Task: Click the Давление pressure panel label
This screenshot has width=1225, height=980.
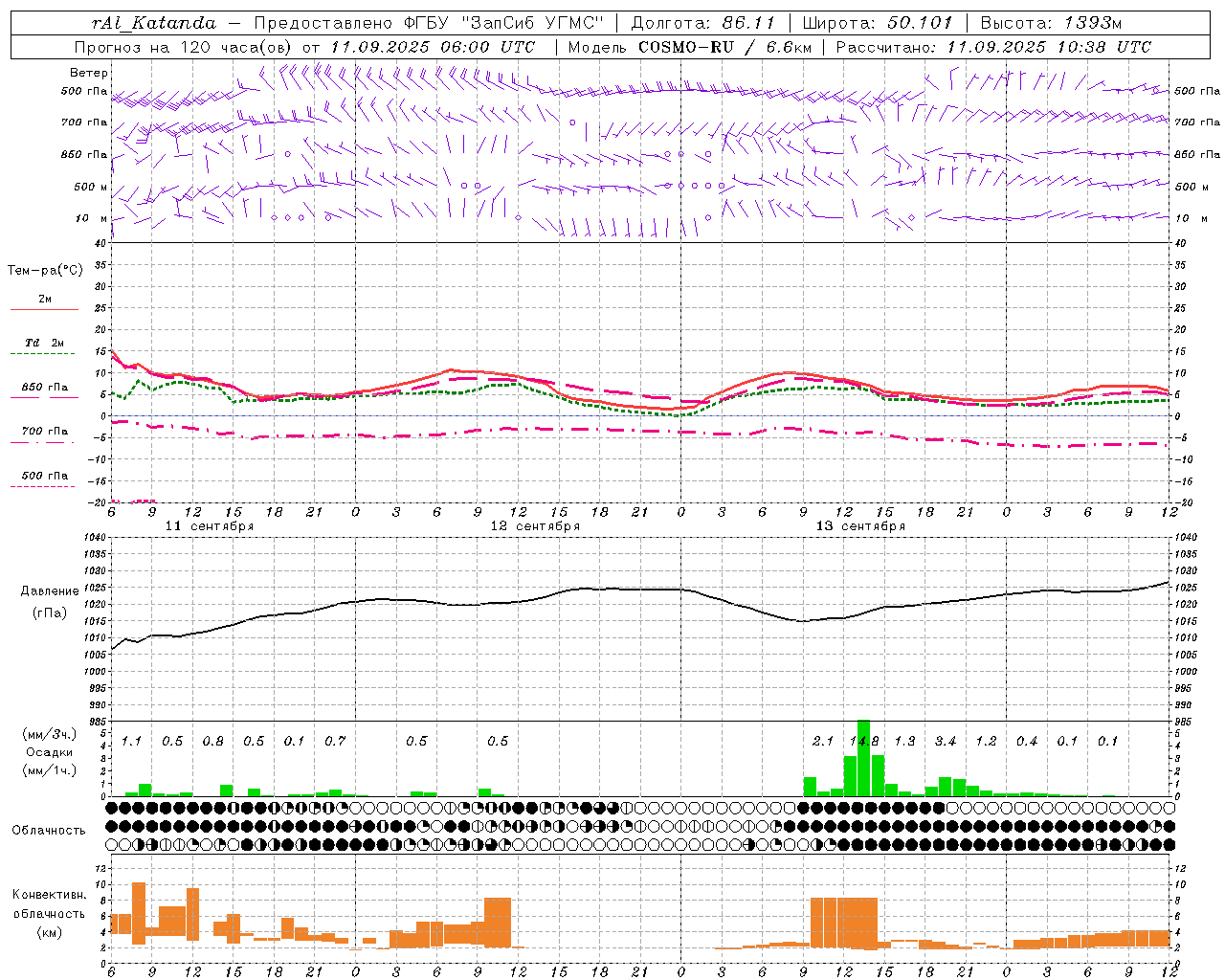Action: coord(50,591)
